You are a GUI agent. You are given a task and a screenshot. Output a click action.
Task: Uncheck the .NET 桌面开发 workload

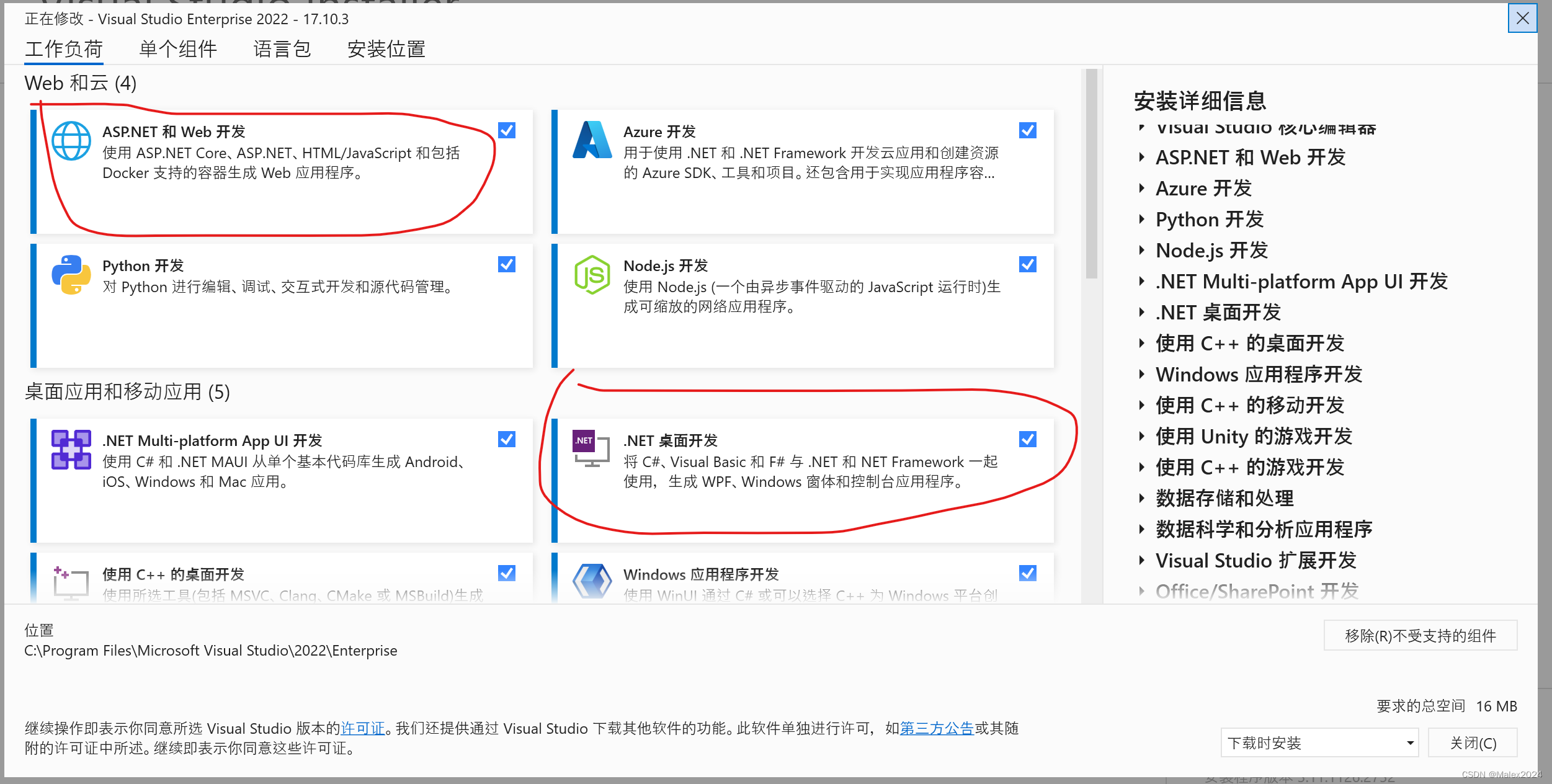[x=1028, y=440]
